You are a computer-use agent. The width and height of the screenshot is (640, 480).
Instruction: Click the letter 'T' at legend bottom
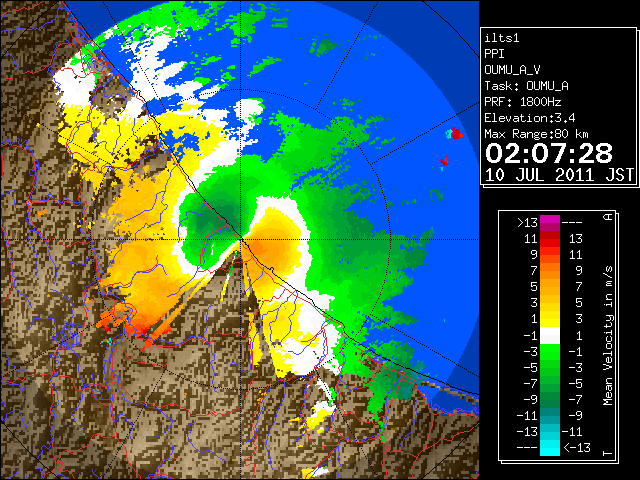tap(608, 453)
